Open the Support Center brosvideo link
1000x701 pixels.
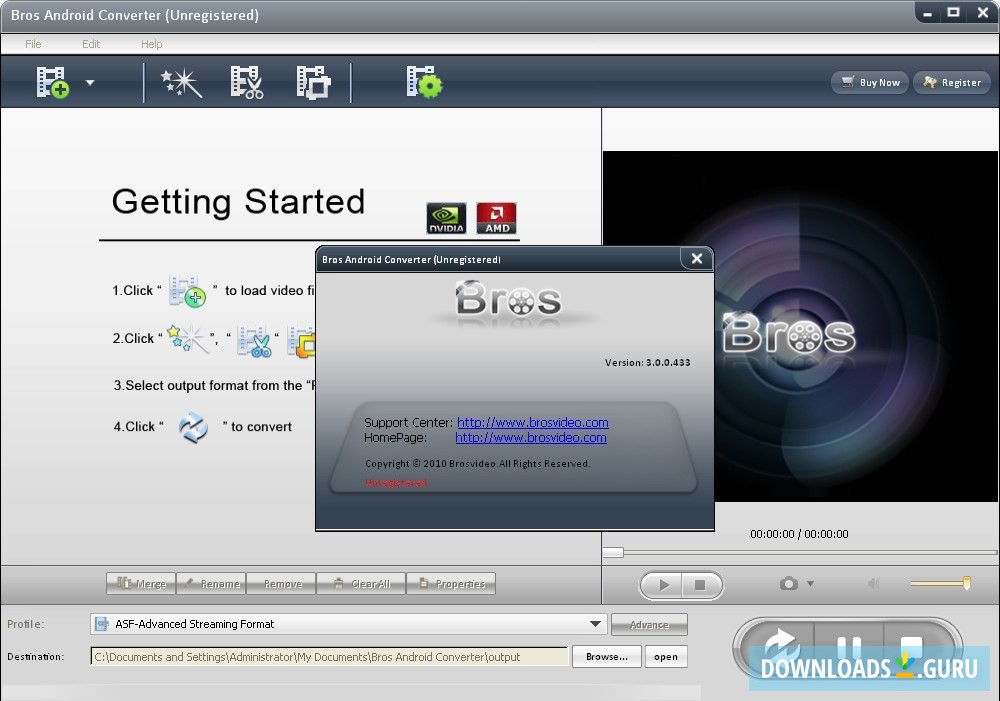click(x=533, y=422)
